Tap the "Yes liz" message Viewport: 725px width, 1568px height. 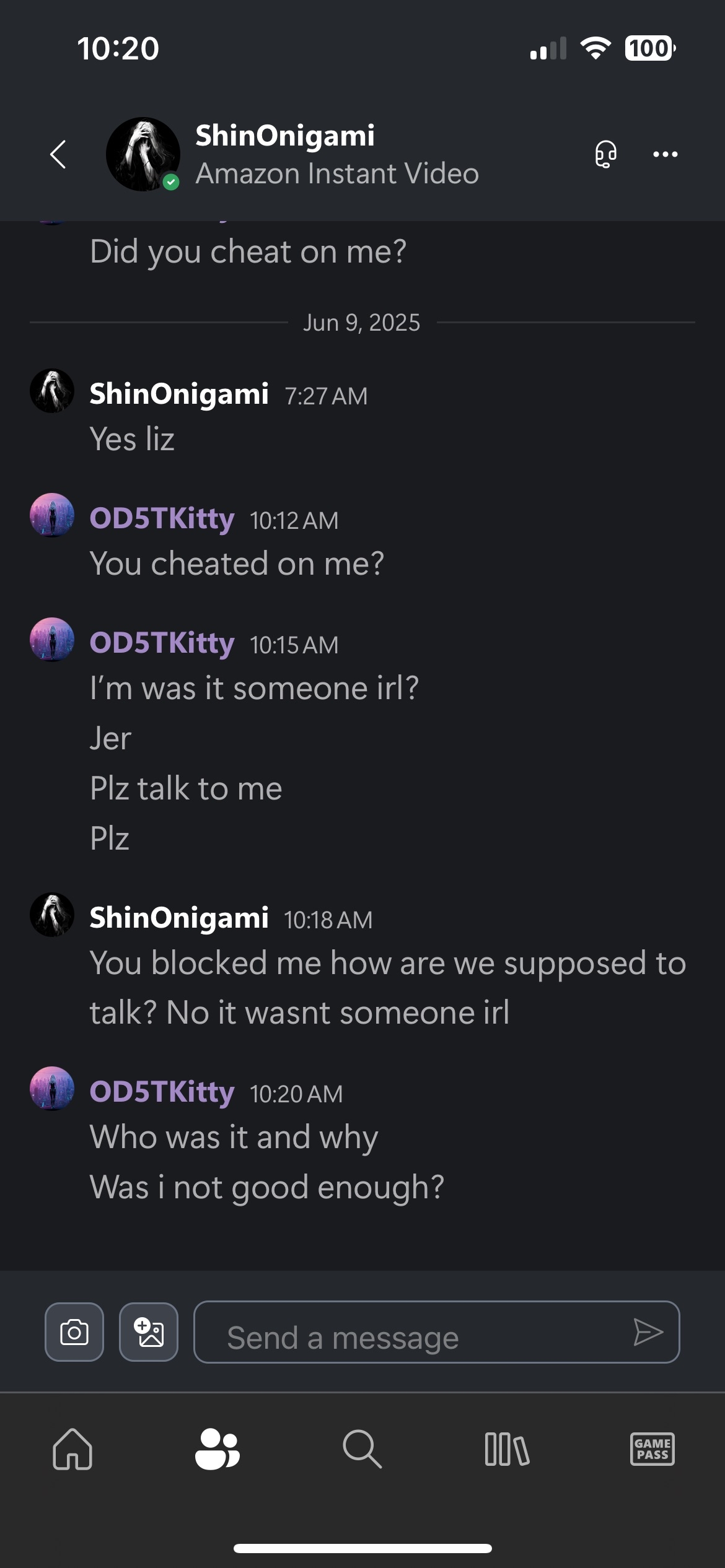click(x=132, y=440)
